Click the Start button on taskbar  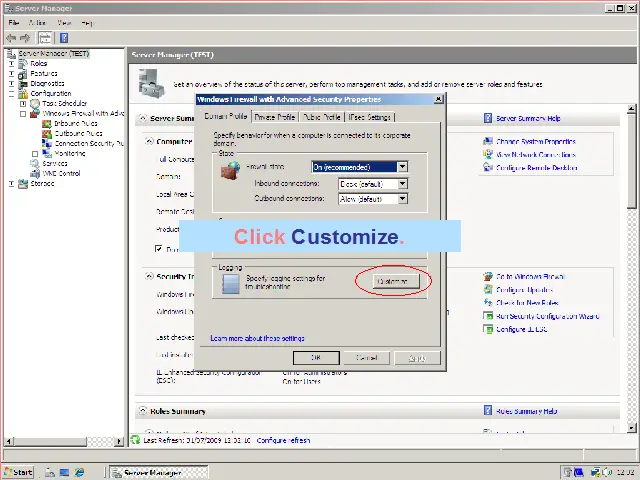[x=19, y=472]
